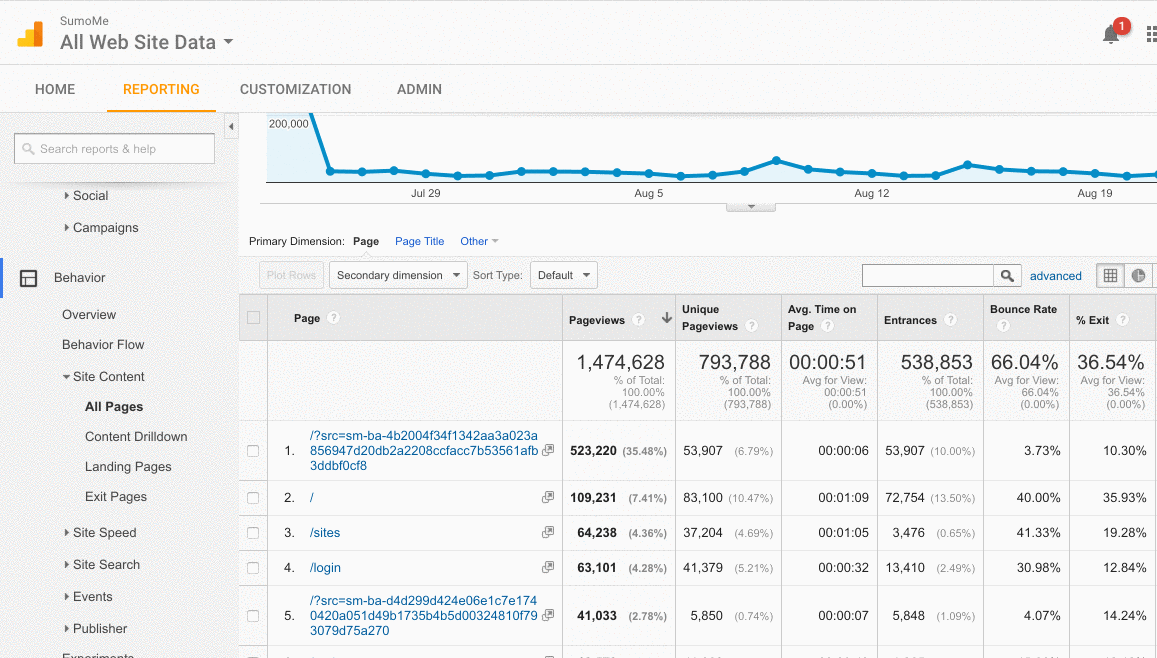Viewport: 1157px width, 658px height.
Task: Open the Google apps grid icon
Action: (1151, 34)
